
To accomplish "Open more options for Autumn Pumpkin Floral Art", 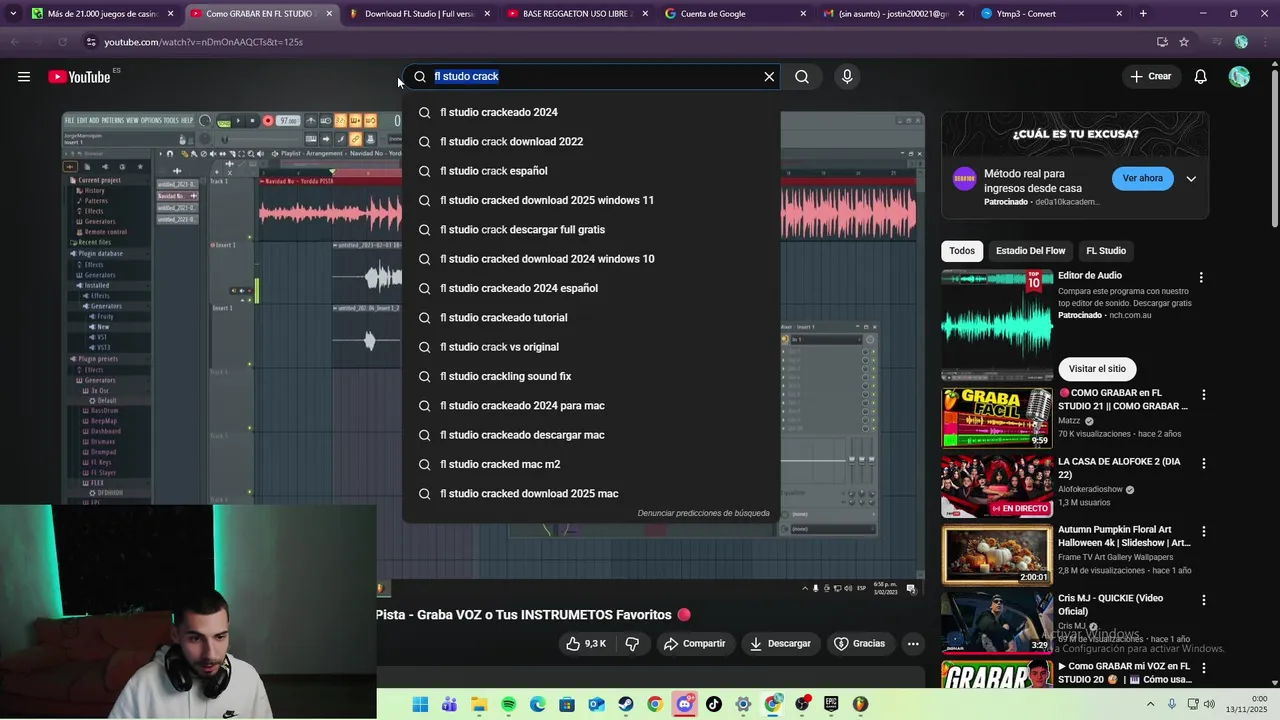I will [1203, 532].
